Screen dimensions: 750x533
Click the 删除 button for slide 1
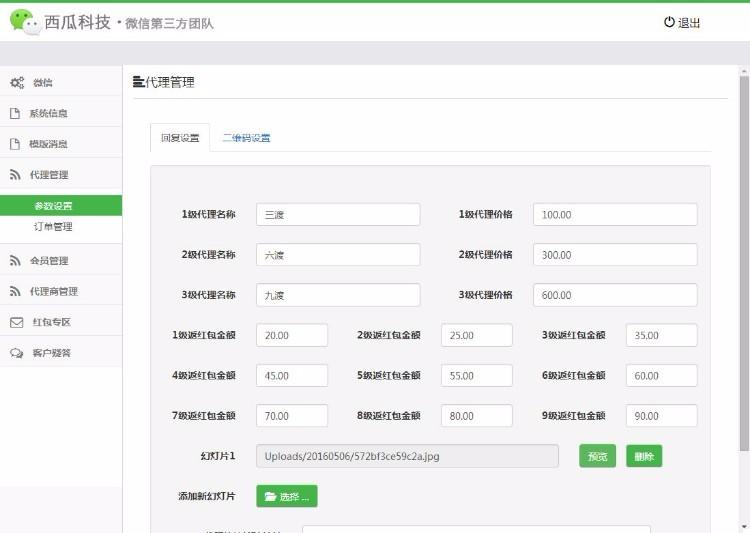coord(644,456)
